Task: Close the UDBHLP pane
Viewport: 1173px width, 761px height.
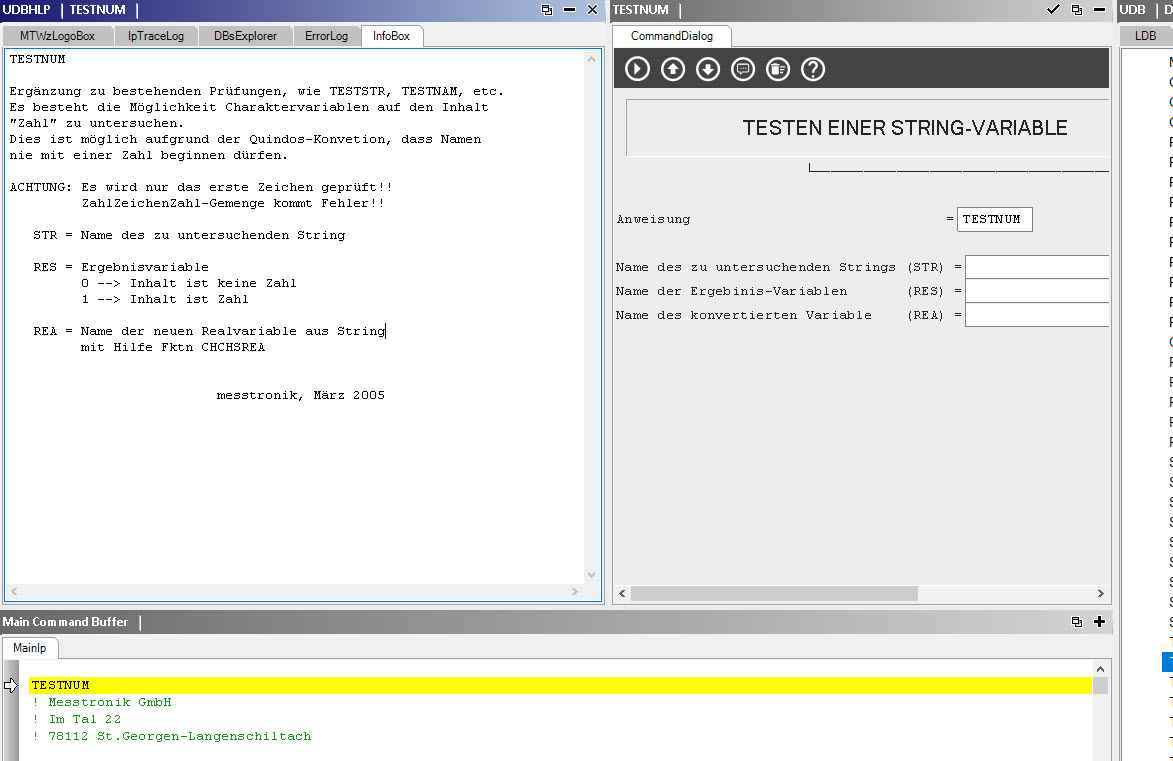Action: pos(592,10)
